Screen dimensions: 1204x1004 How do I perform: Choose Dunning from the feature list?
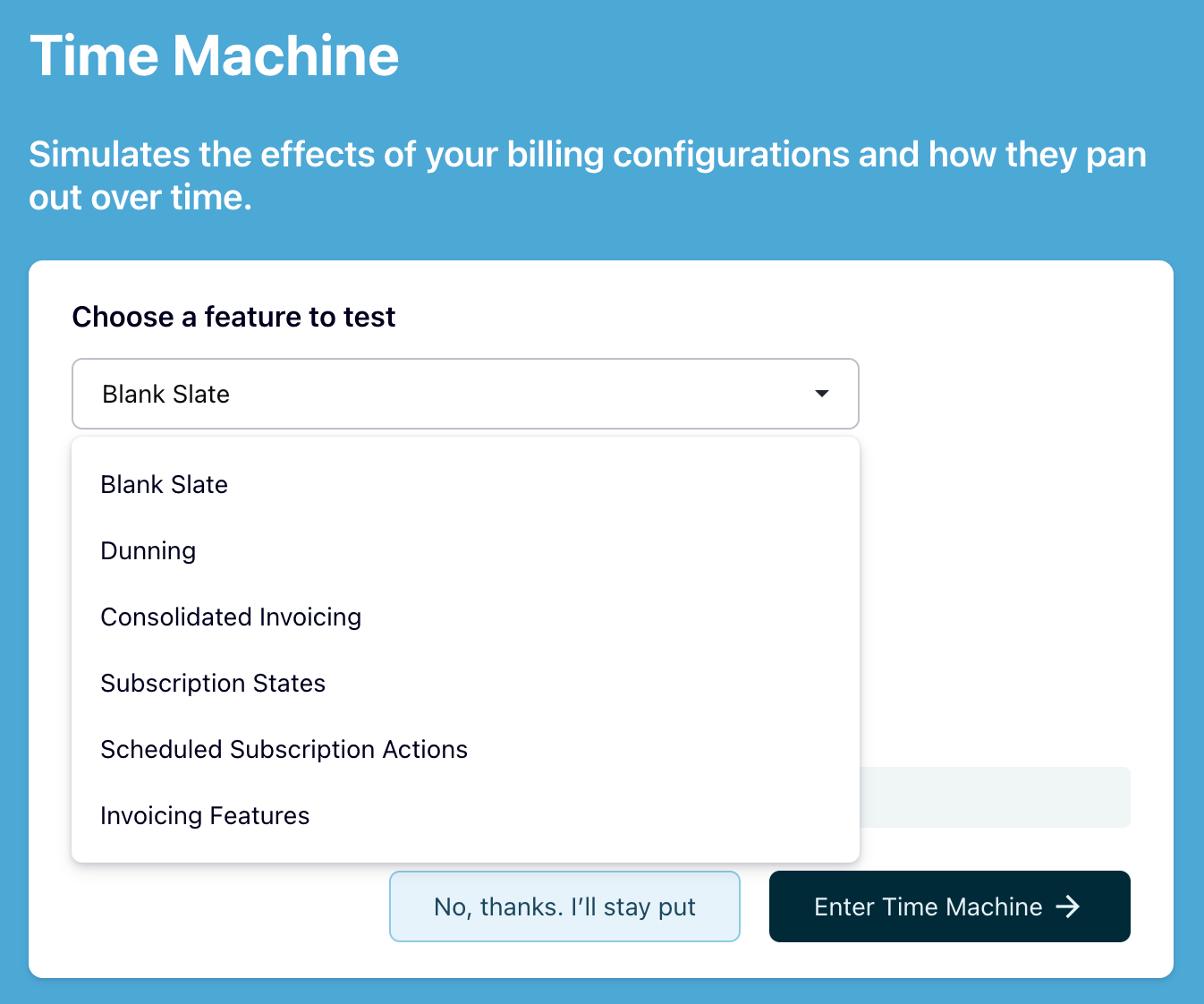pyautogui.click(x=148, y=550)
